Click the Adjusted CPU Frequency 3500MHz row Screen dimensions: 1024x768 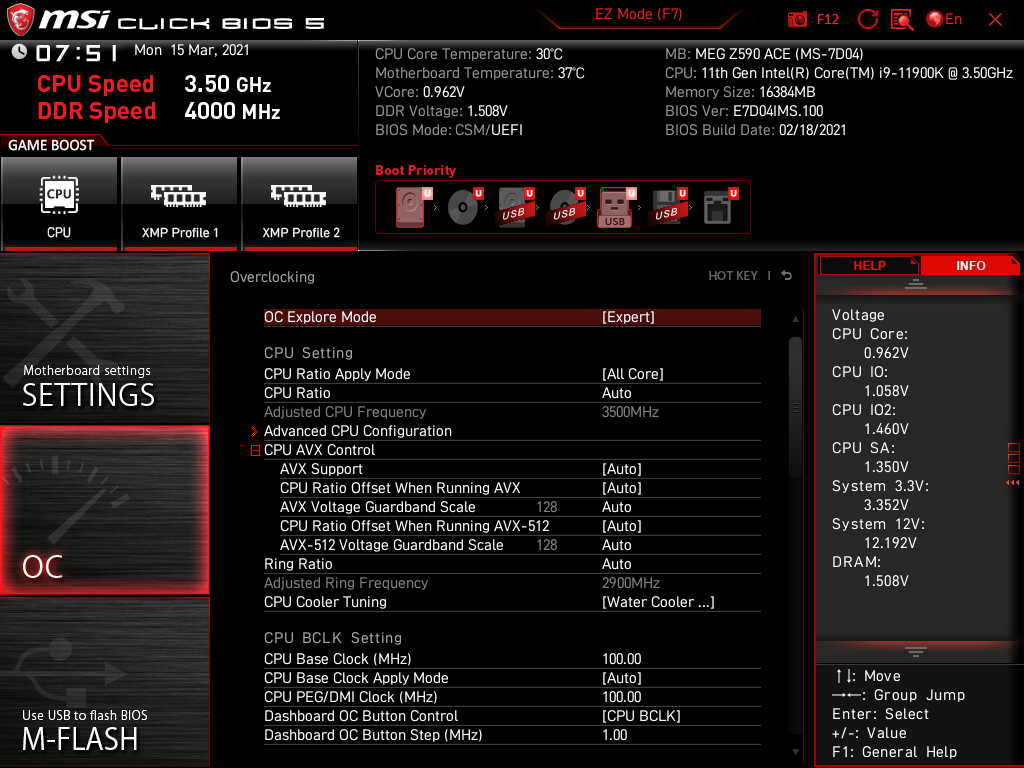[512, 412]
